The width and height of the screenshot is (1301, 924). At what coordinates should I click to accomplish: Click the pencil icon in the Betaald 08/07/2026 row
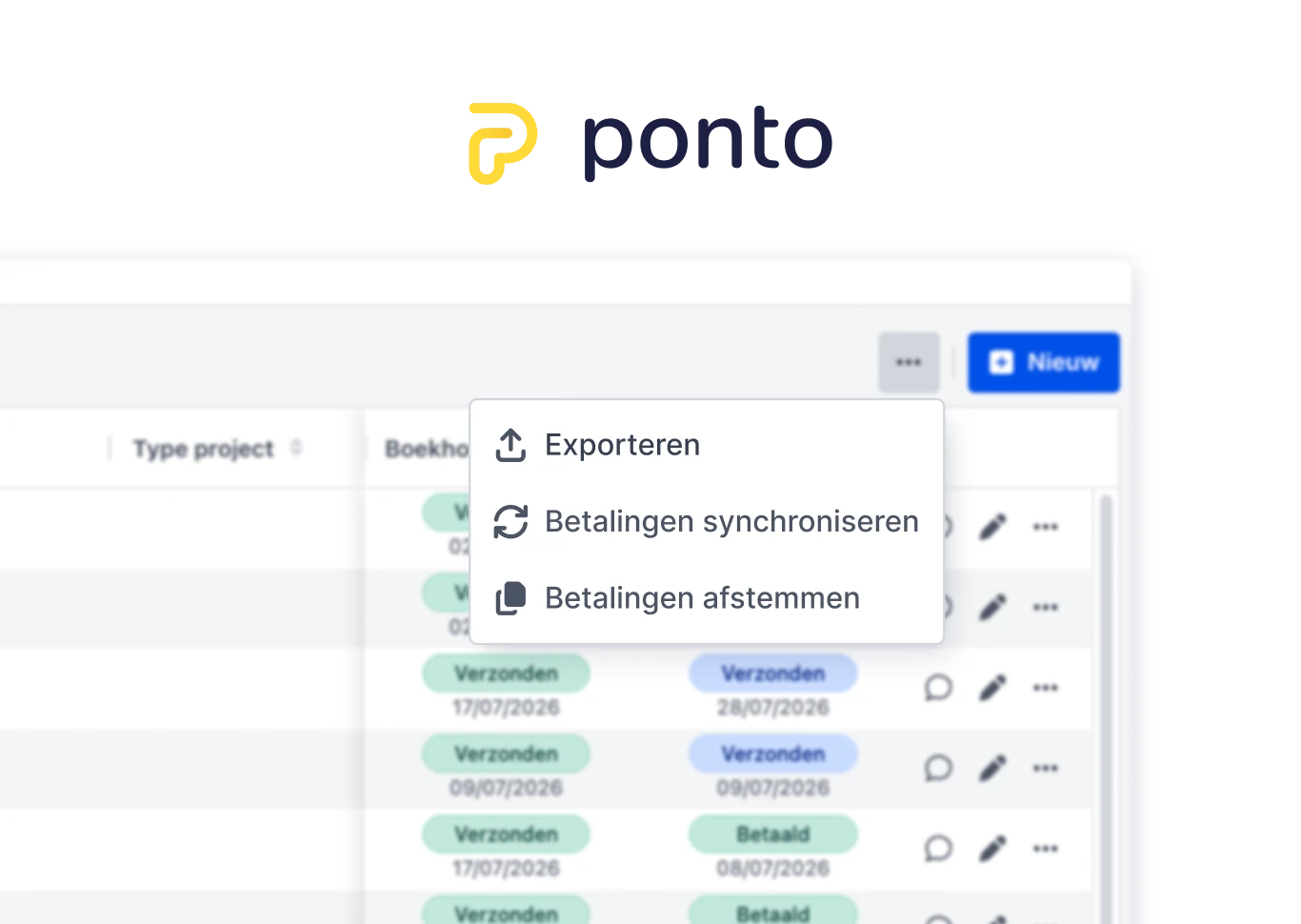992,849
